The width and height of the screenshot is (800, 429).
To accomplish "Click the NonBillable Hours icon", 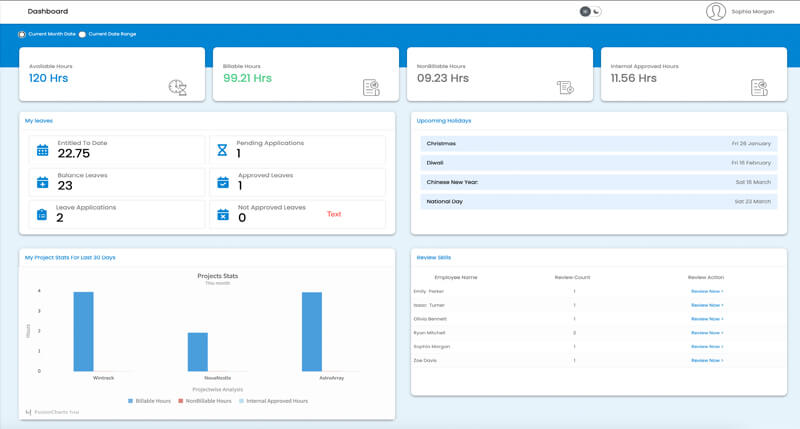I will click(565, 88).
